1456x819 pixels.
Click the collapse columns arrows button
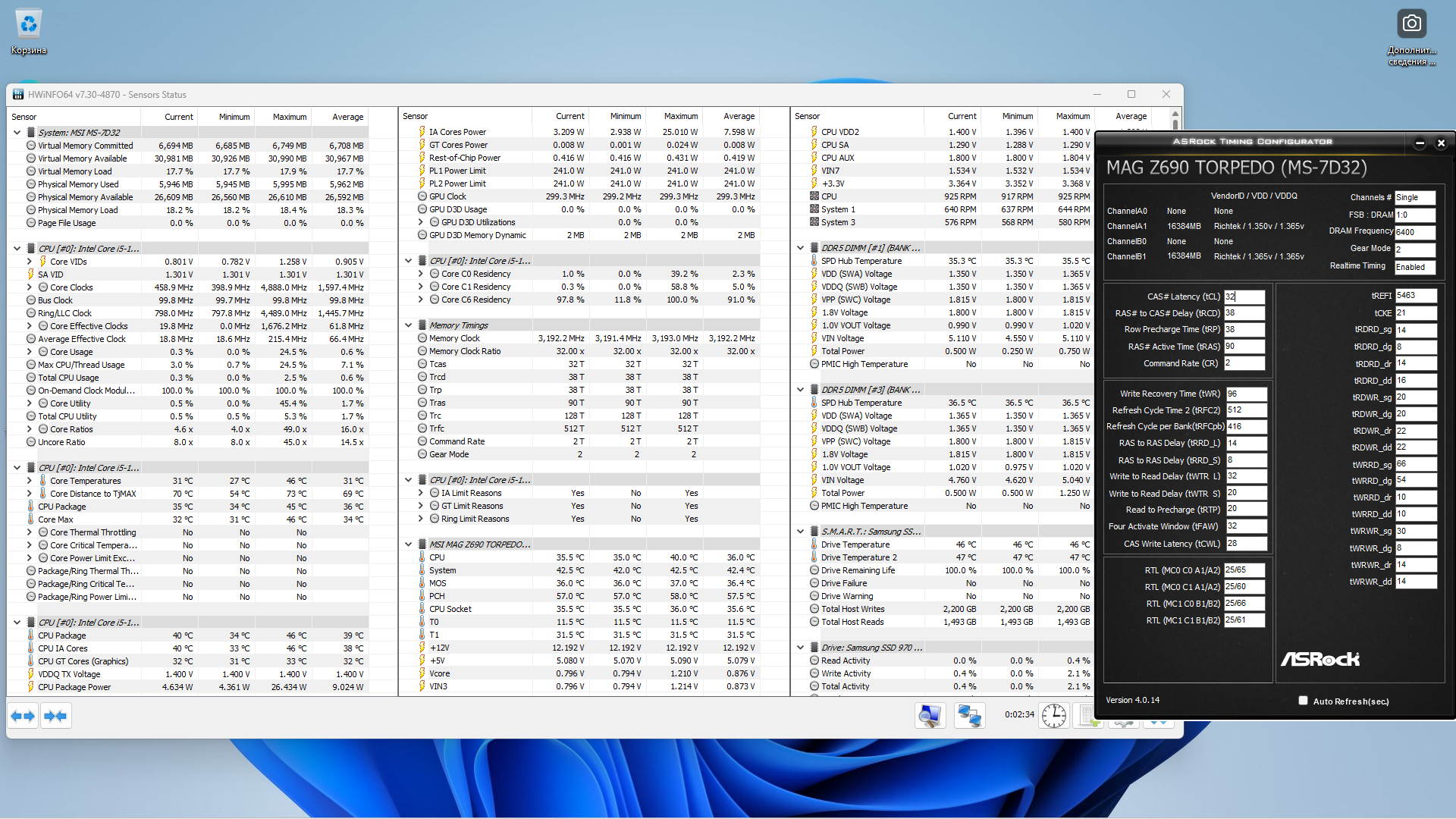55,716
